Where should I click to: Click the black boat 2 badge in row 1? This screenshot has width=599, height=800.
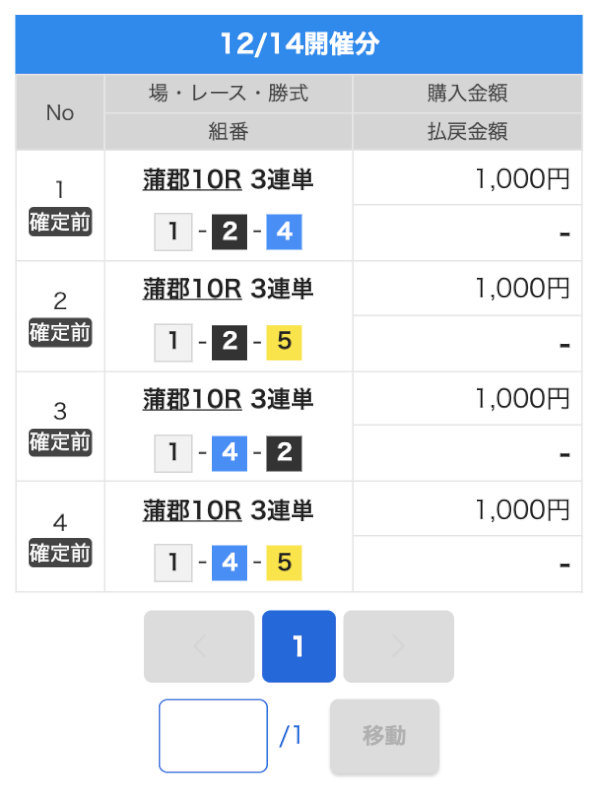coord(230,232)
